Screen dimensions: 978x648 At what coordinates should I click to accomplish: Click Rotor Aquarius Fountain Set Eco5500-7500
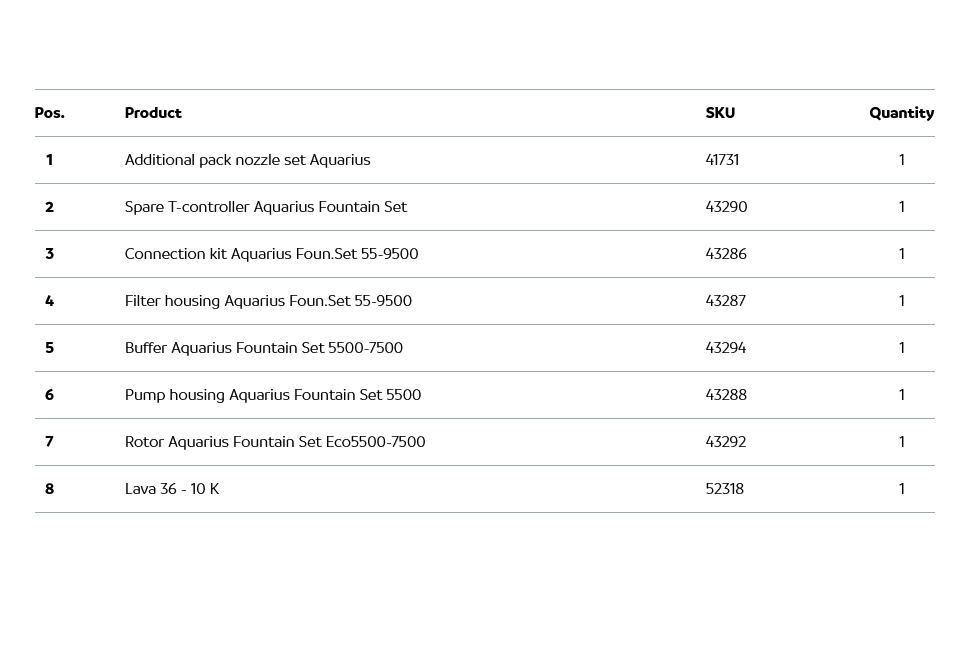tap(275, 442)
